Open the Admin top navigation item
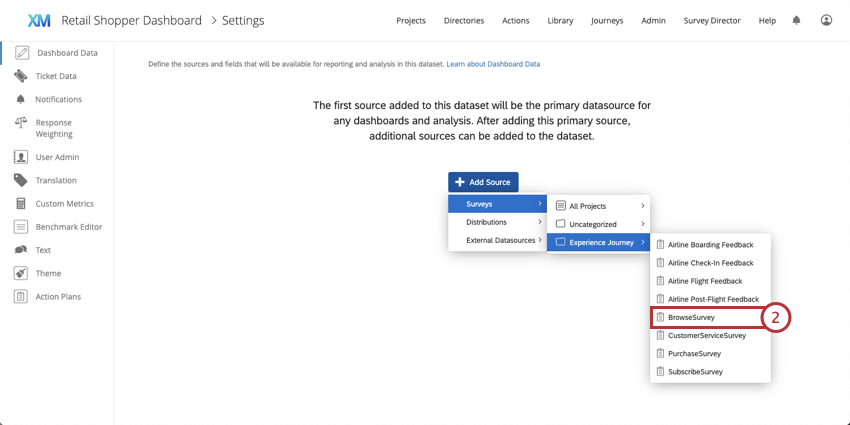The width and height of the screenshot is (850, 425). 653,21
